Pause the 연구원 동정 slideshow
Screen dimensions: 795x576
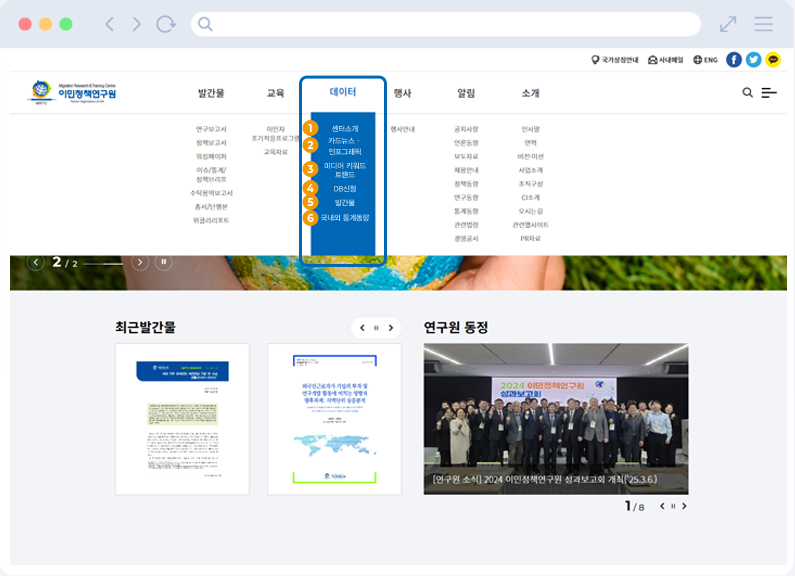click(673, 507)
